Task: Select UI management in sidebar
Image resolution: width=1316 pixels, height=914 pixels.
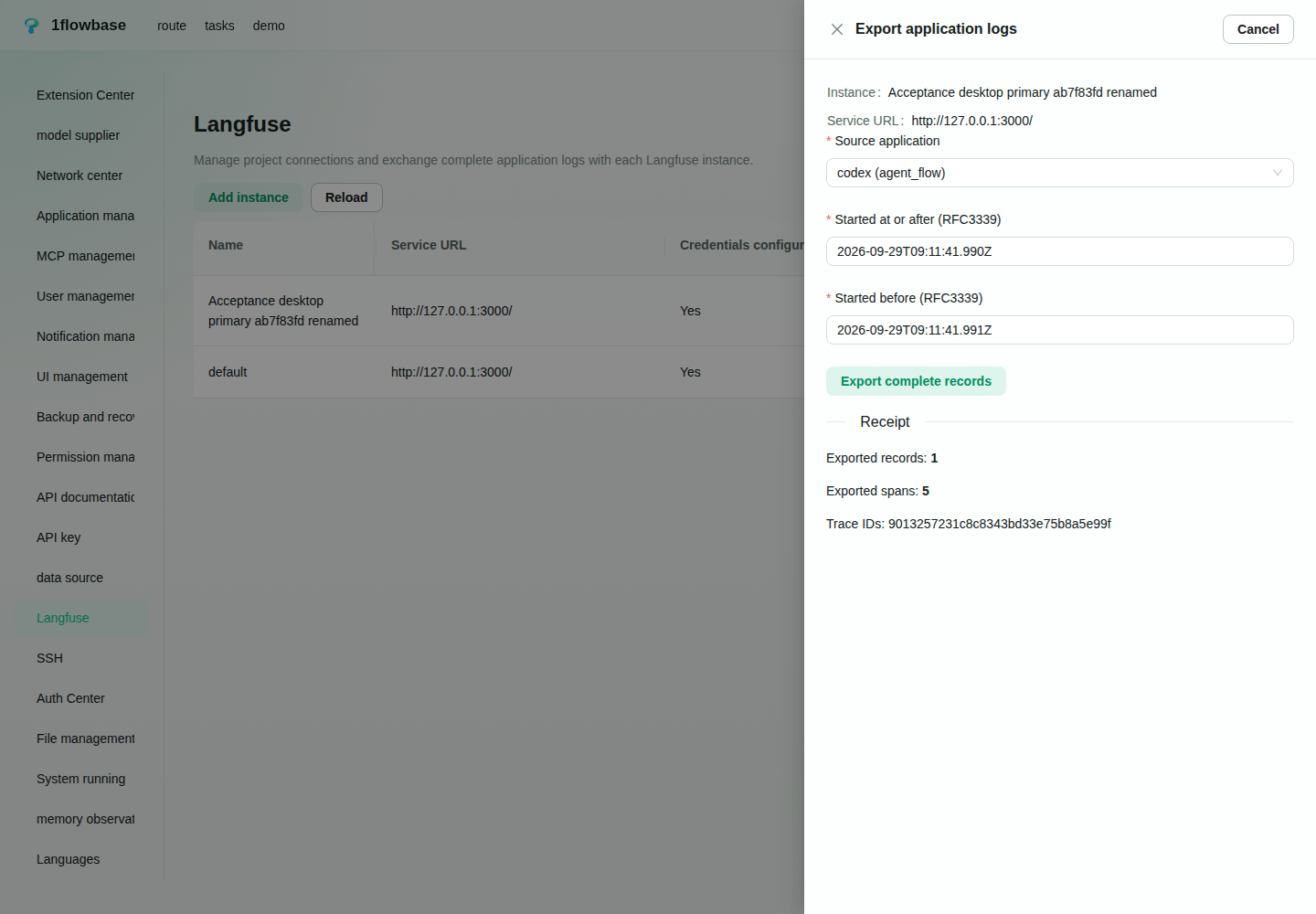Action: (x=82, y=377)
